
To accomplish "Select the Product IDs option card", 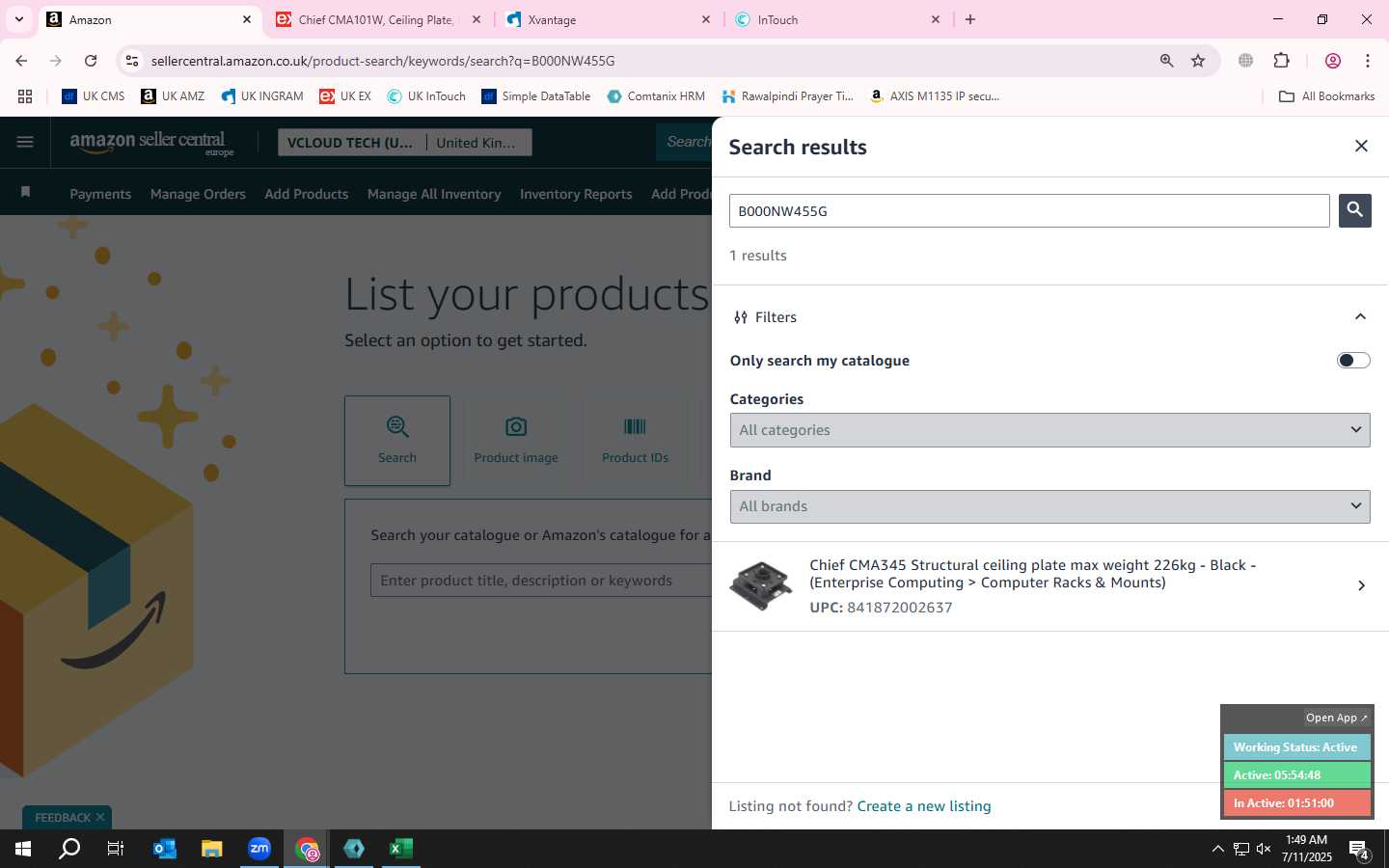I will coord(635,441).
